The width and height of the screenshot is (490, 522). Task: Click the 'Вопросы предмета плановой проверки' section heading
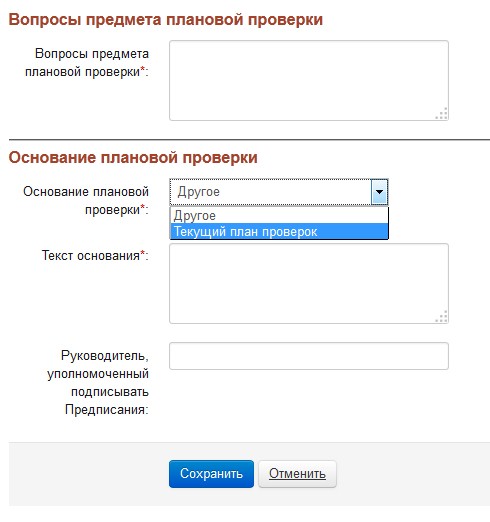click(x=166, y=19)
